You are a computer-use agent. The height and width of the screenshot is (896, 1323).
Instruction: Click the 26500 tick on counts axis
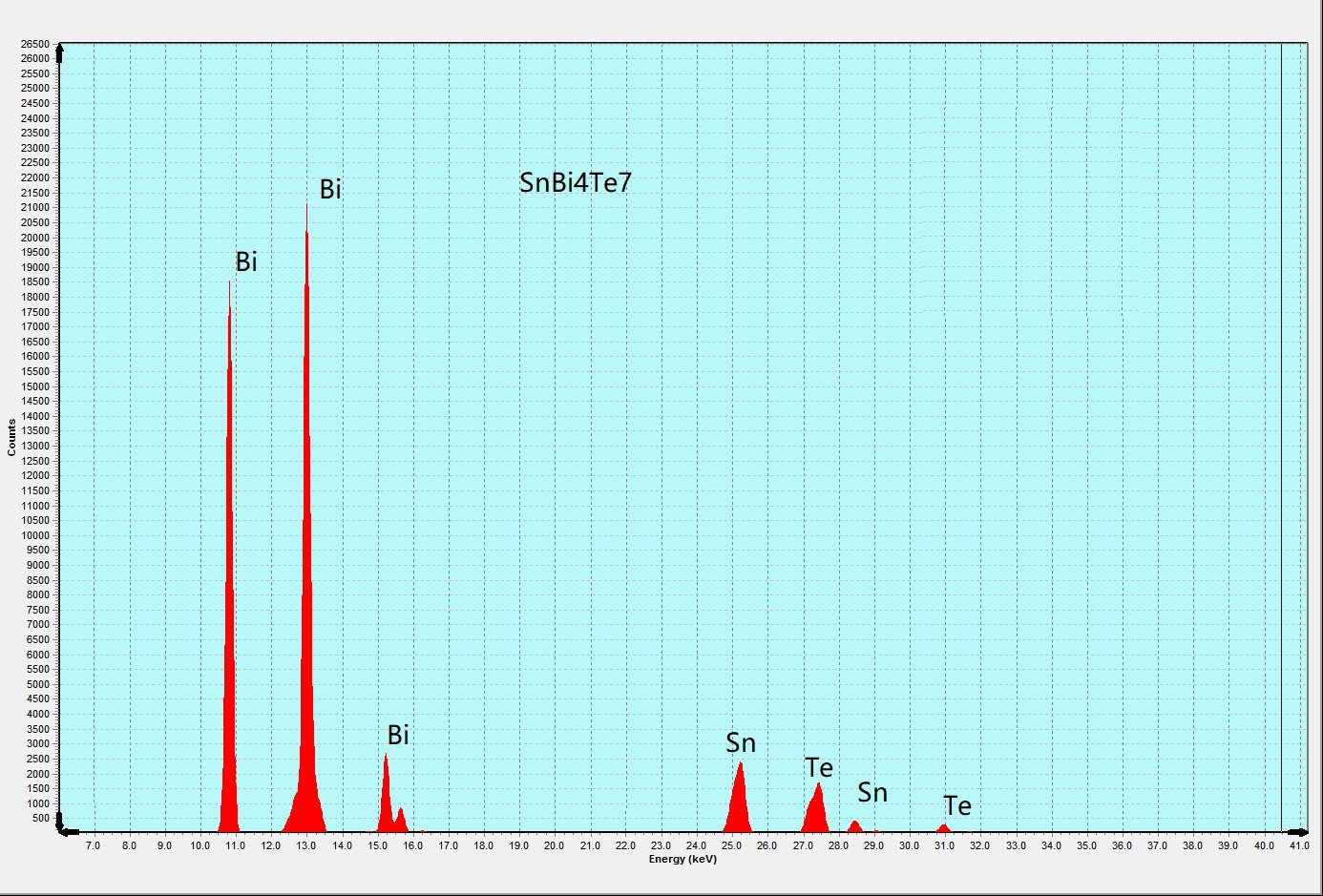(x=34, y=44)
